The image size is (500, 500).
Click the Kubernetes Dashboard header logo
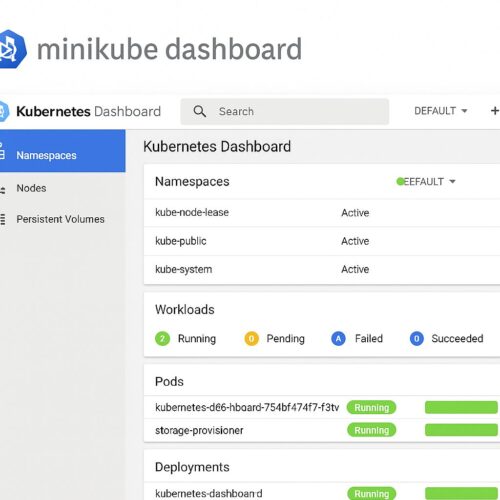click(x=4, y=111)
